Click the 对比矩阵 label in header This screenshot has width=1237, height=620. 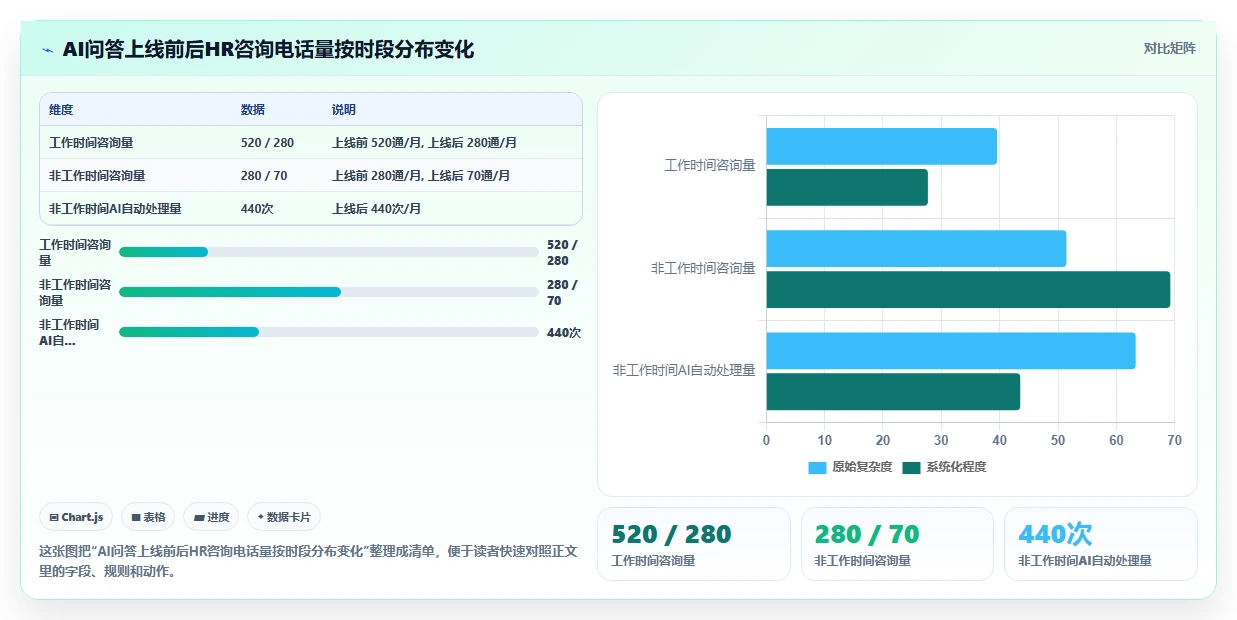1169,48
